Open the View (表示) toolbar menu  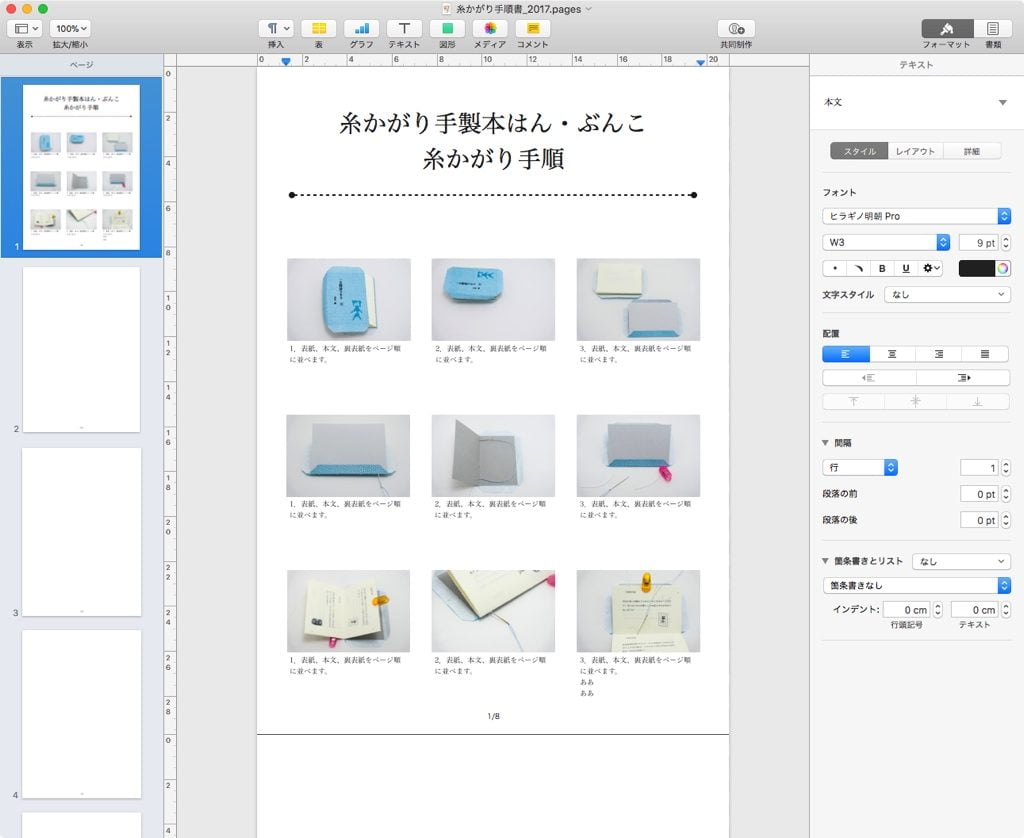click(x=26, y=29)
